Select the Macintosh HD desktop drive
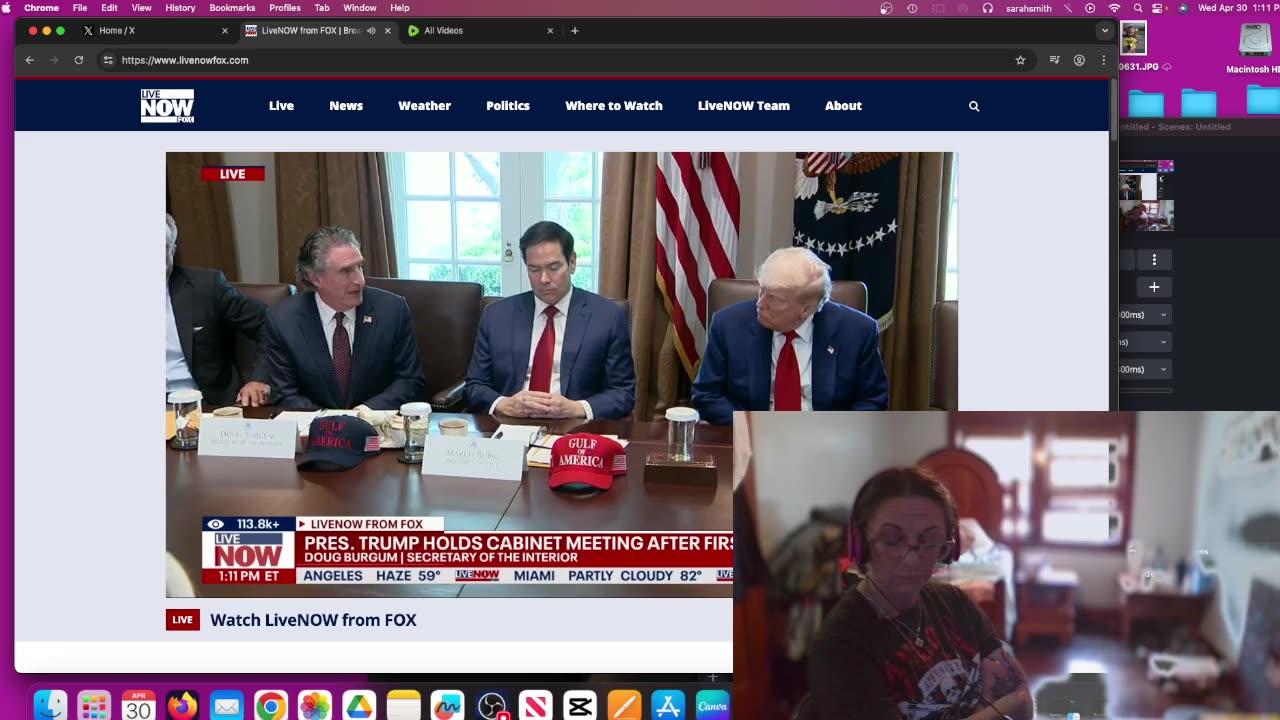Screen dimensions: 1280x720 click(x=1254, y=48)
